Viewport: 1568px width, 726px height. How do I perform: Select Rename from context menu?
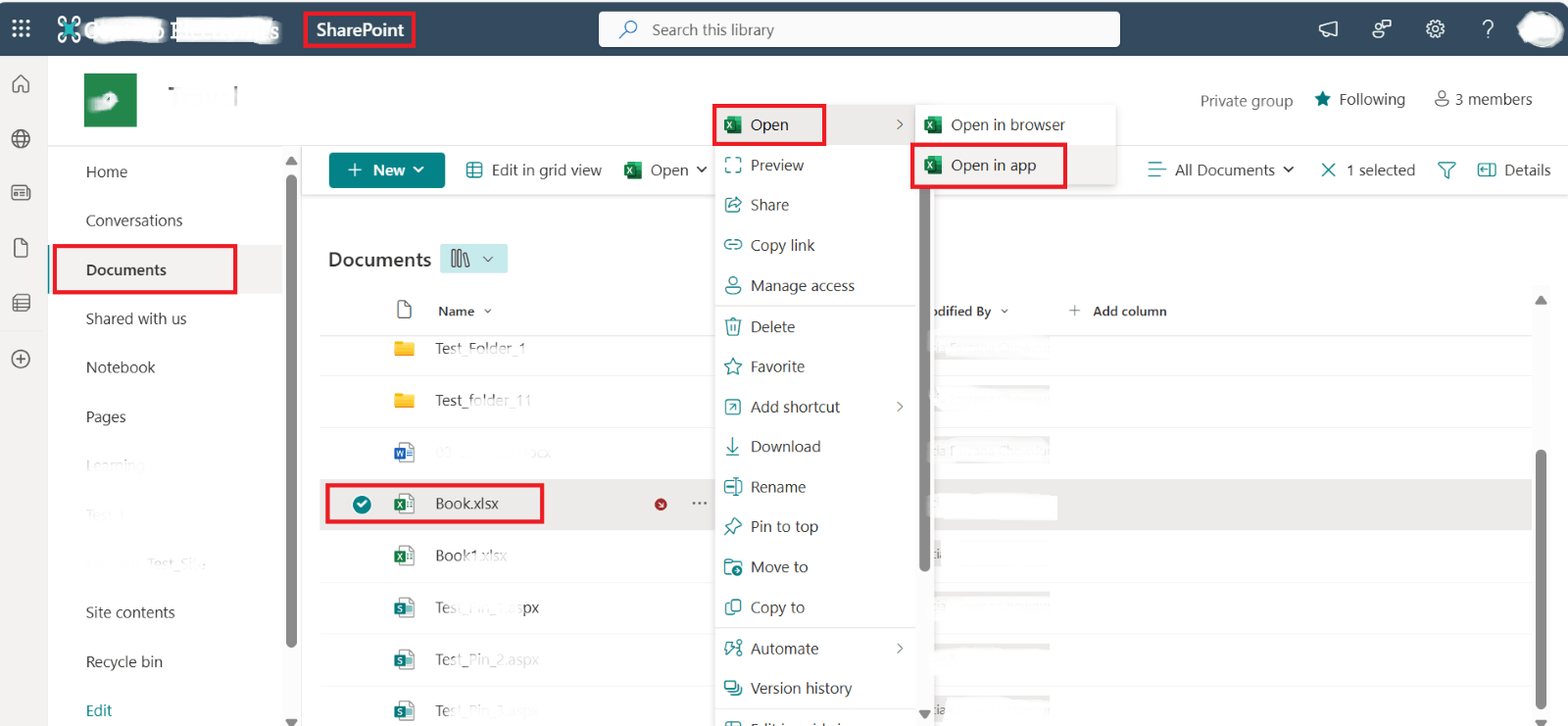pos(814,488)
